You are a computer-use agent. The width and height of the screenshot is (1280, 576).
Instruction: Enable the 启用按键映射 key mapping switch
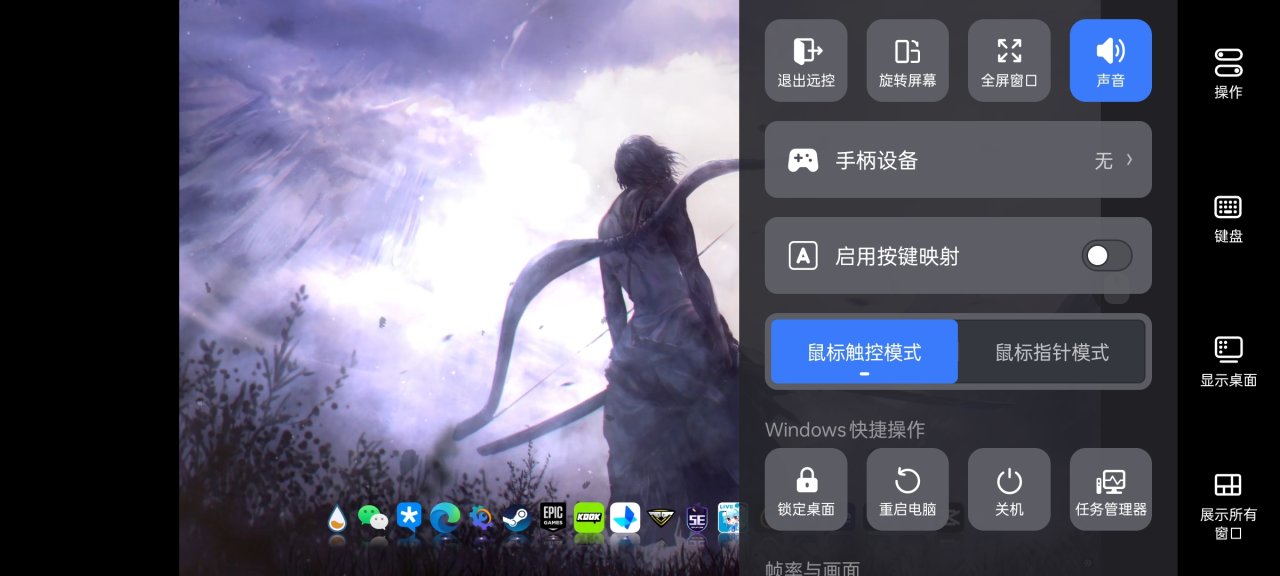point(1107,256)
